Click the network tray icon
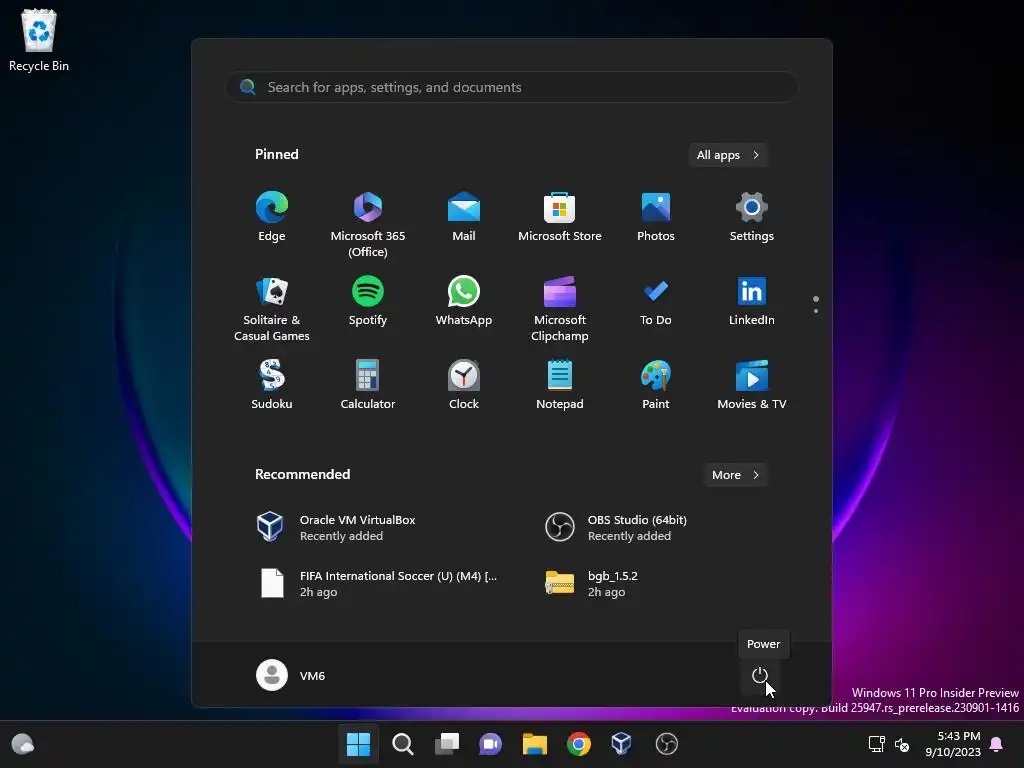Viewport: 1024px width, 768px height. (876, 744)
